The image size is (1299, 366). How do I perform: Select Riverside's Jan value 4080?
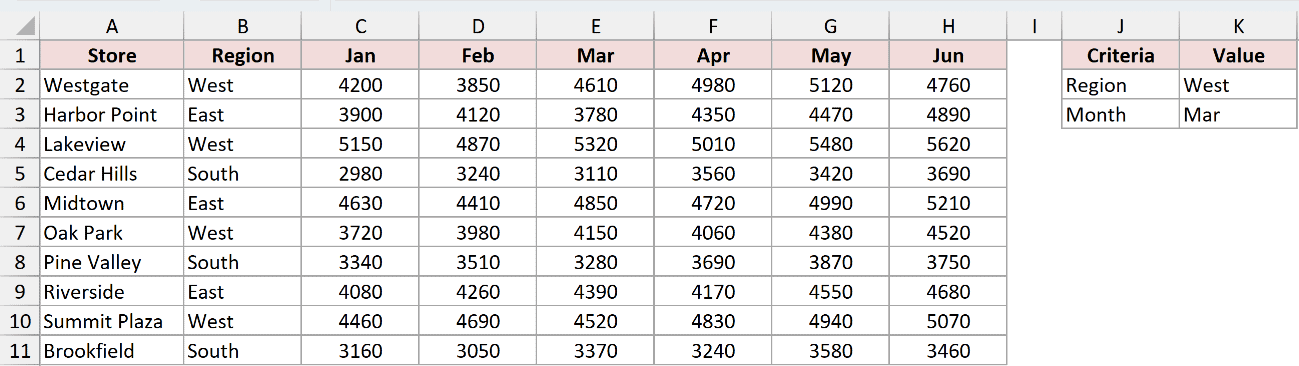coord(361,292)
